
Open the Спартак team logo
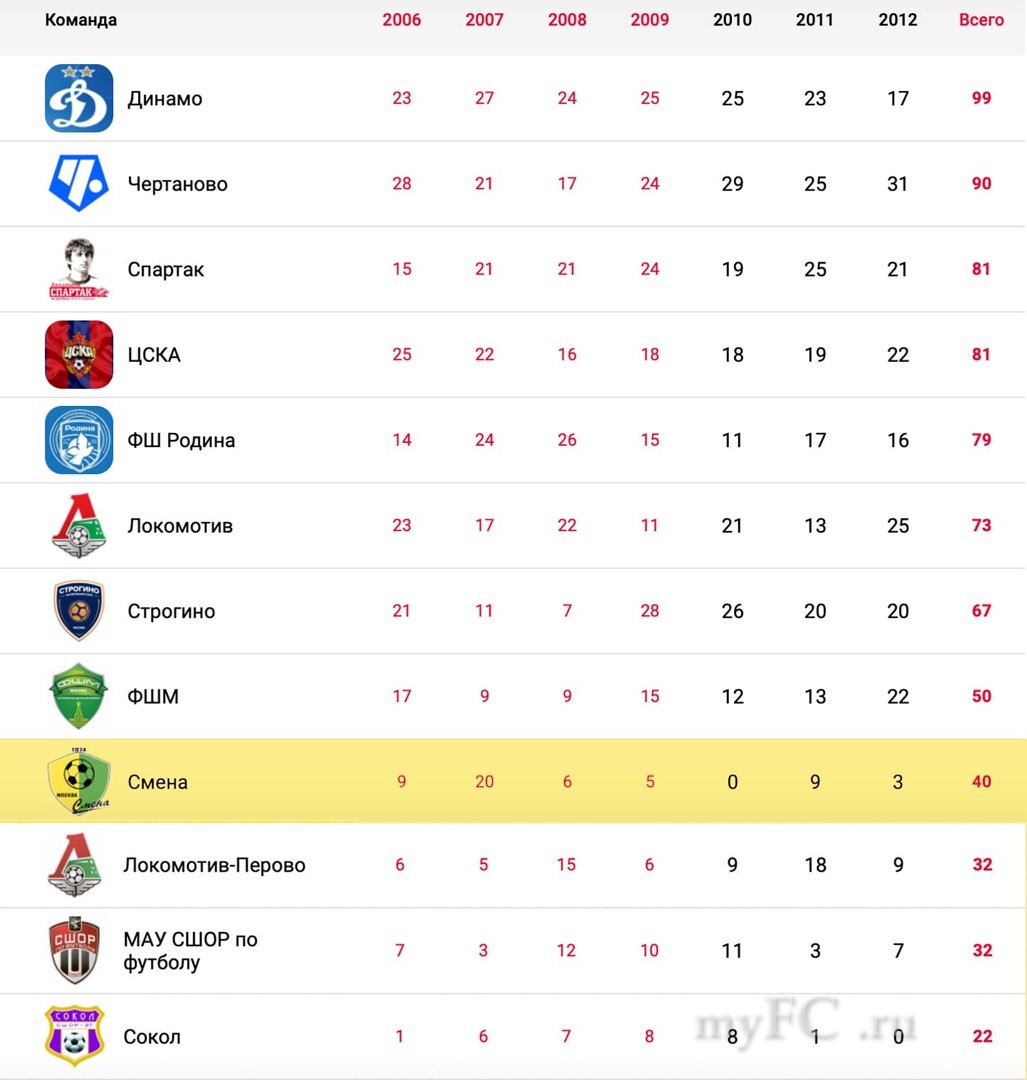pyautogui.click(x=79, y=269)
